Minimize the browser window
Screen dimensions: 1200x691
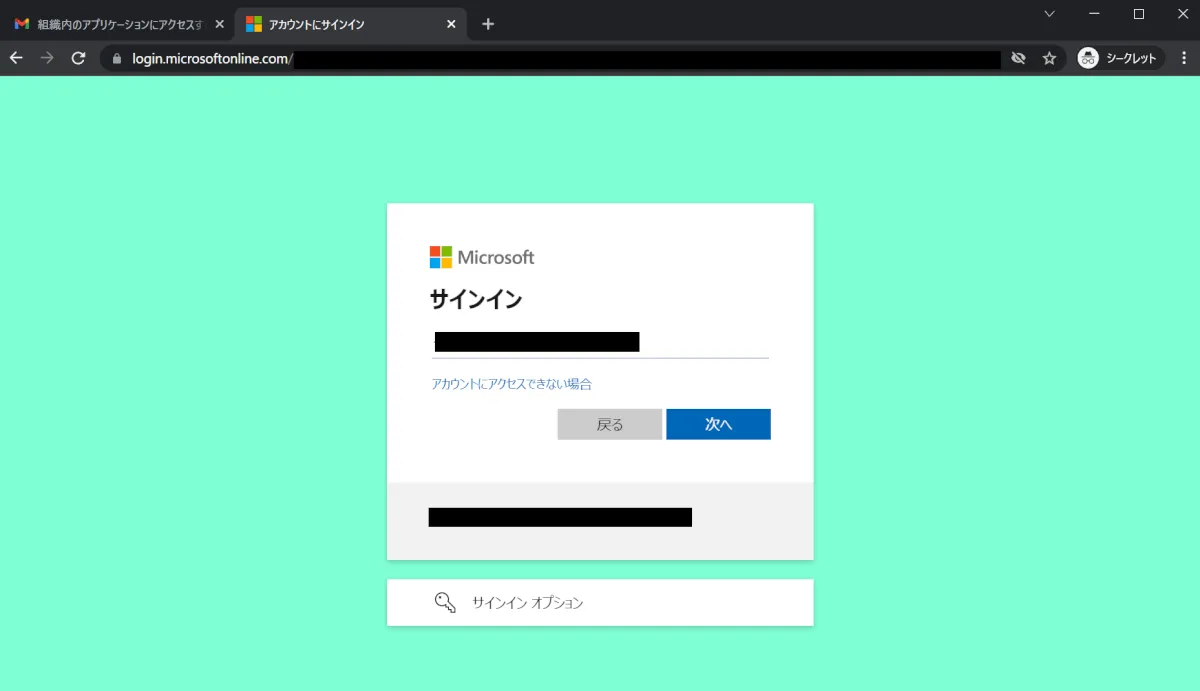coord(1094,14)
